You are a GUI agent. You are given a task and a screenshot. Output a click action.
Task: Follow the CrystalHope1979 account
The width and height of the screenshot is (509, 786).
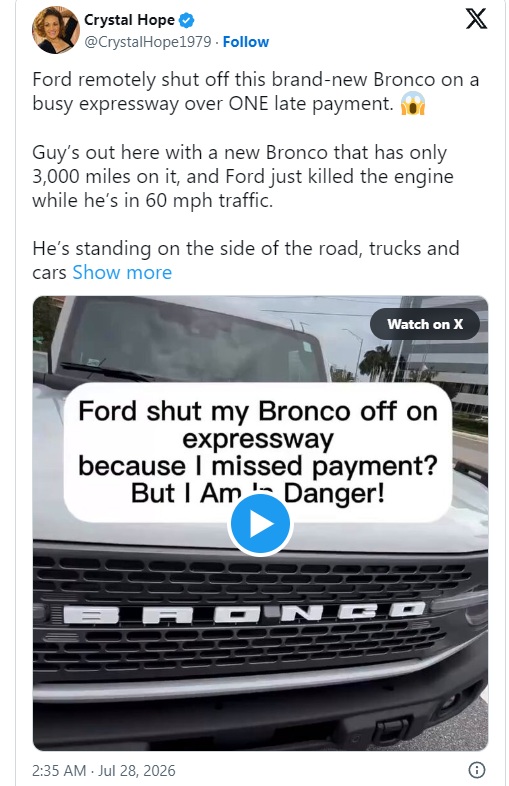[246, 42]
